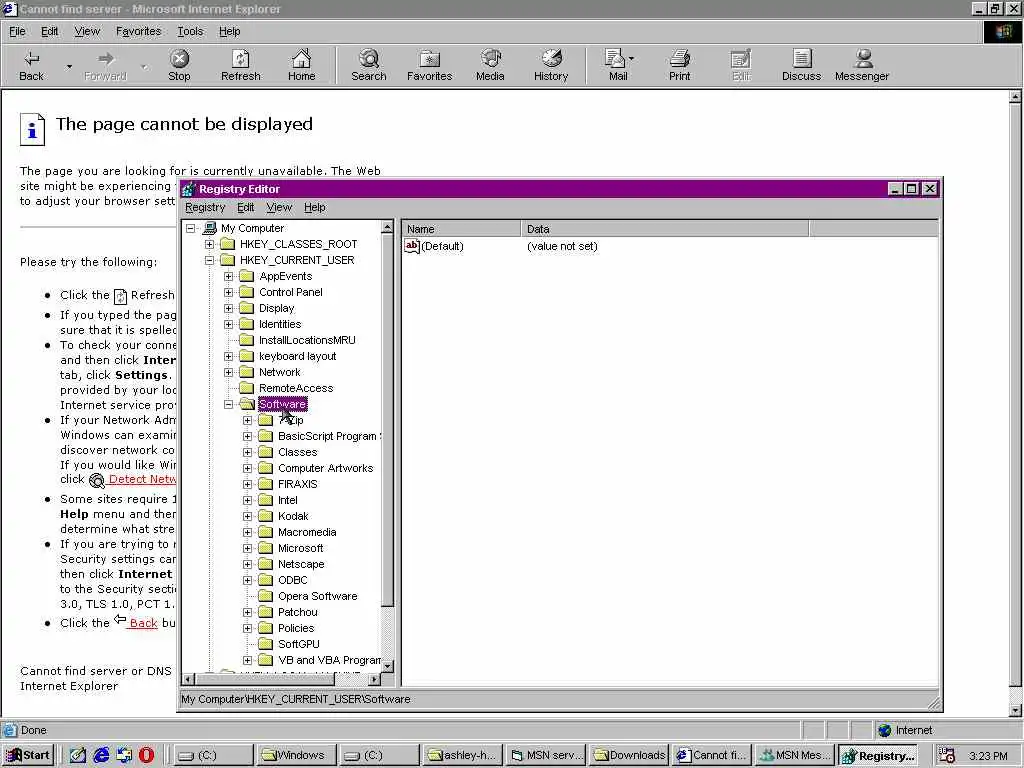Click the Opera quick launch icon
This screenshot has height=768, width=1024.
tap(146, 755)
